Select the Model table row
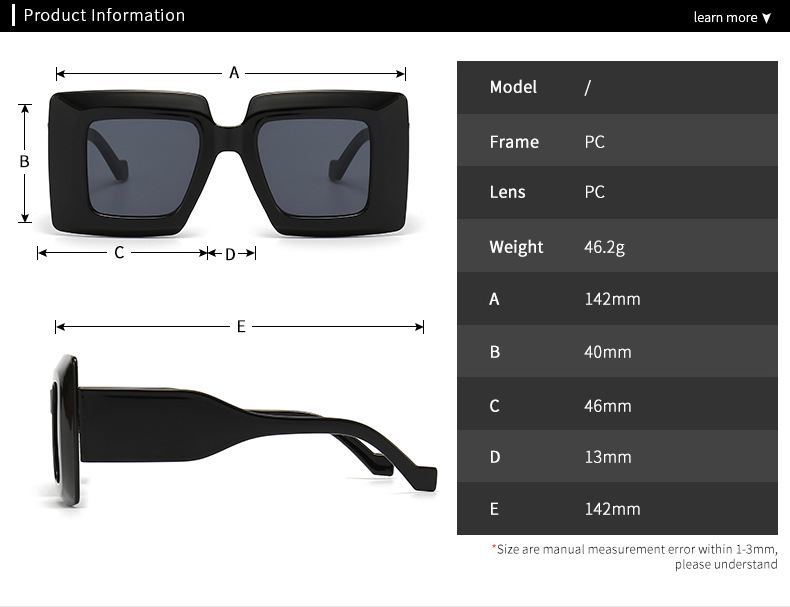The image size is (790, 607). click(x=617, y=88)
